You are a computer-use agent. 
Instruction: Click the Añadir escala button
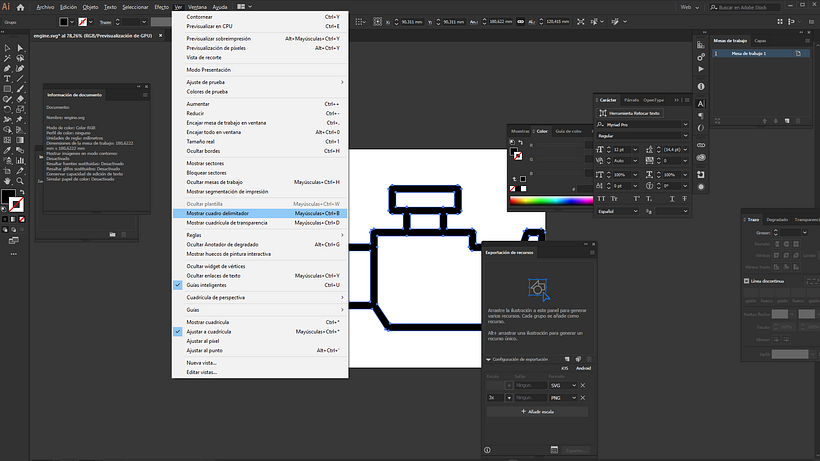[x=539, y=411]
